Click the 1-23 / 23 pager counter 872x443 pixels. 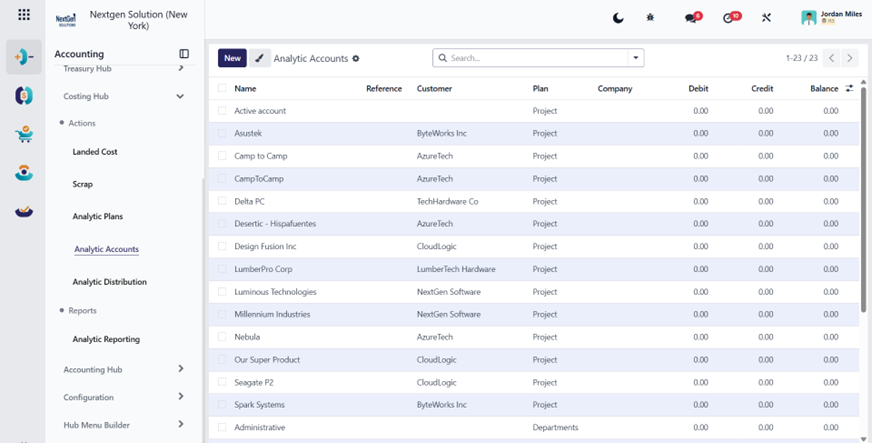[801, 58]
